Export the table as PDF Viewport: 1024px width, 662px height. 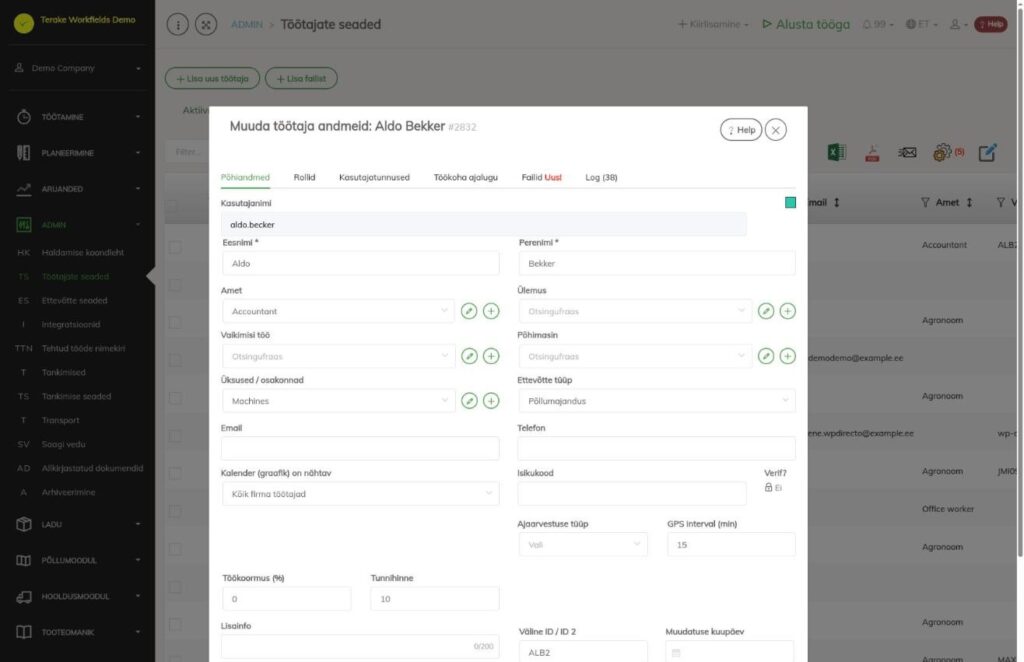click(x=872, y=153)
